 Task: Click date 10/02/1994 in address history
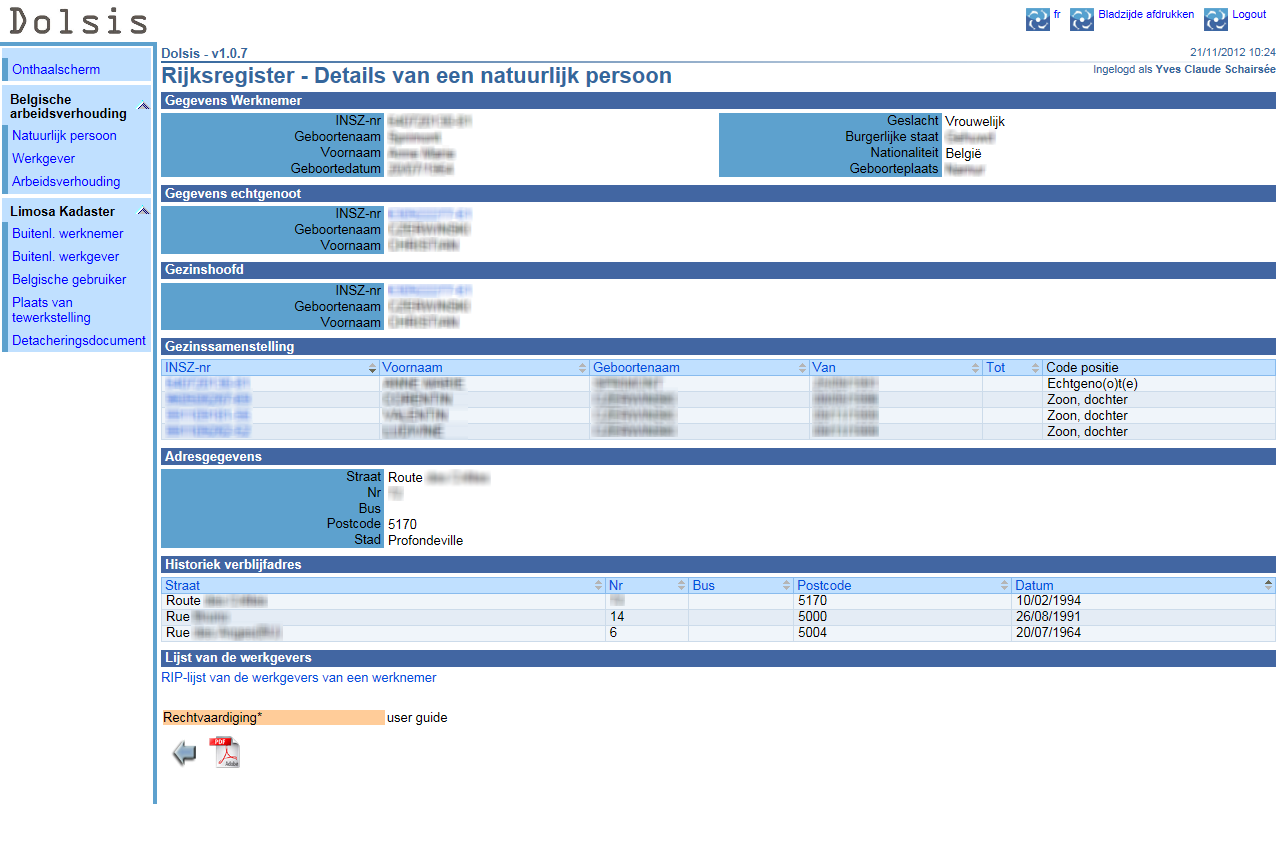point(1048,601)
